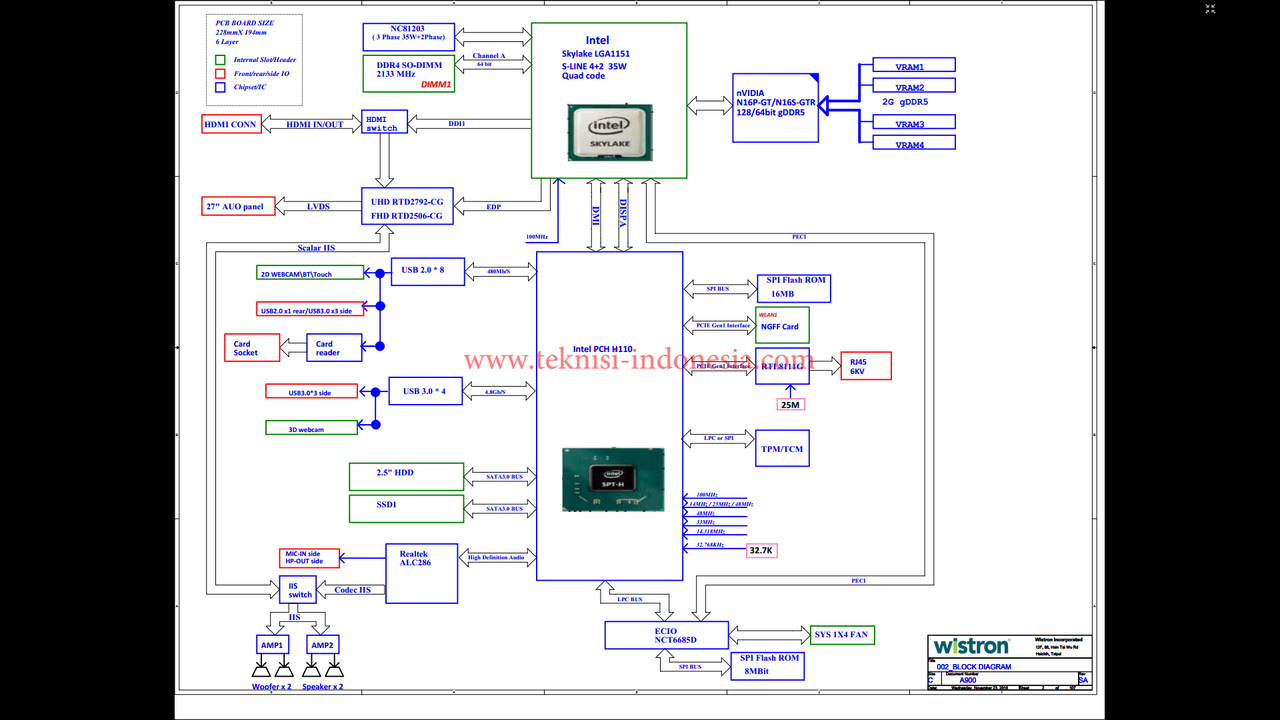Click the 2G gDDR5 label
The width and height of the screenshot is (1280, 720).
click(x=904, y=102)
